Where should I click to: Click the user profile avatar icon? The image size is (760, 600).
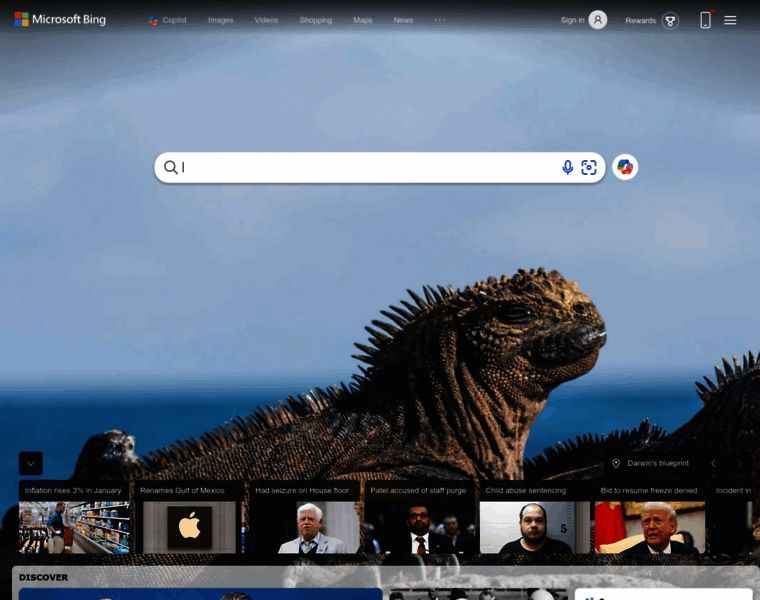point(598,20)
